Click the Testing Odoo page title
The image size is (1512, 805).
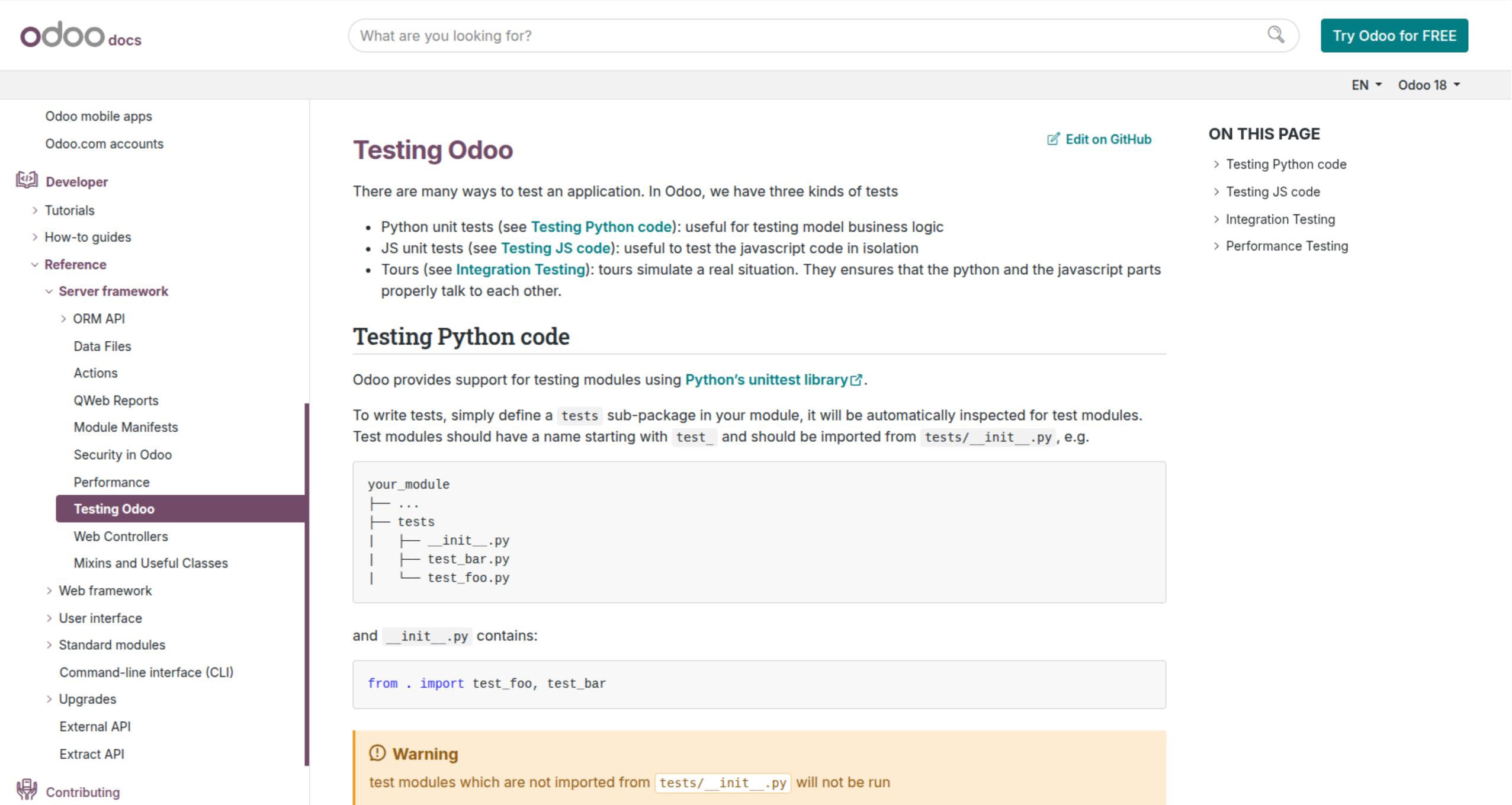[433, 150]
